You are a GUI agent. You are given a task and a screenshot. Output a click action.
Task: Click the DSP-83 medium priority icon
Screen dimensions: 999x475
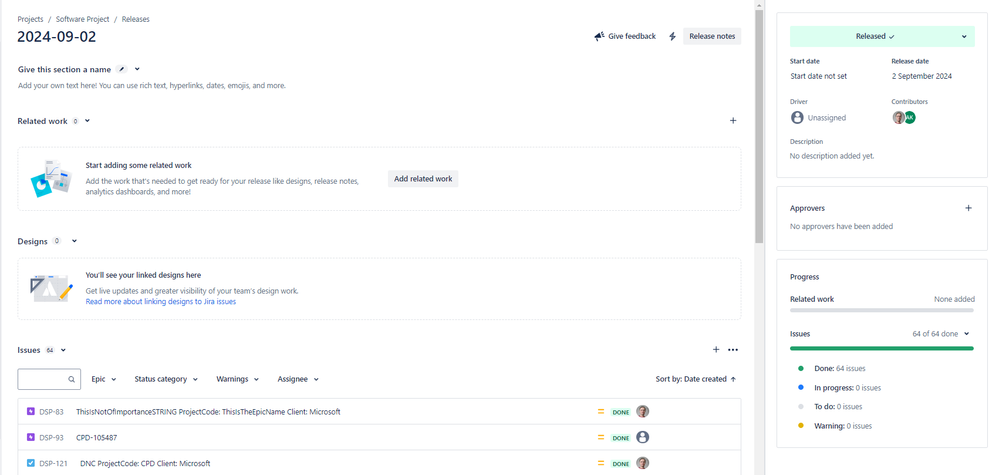[600, 411]
